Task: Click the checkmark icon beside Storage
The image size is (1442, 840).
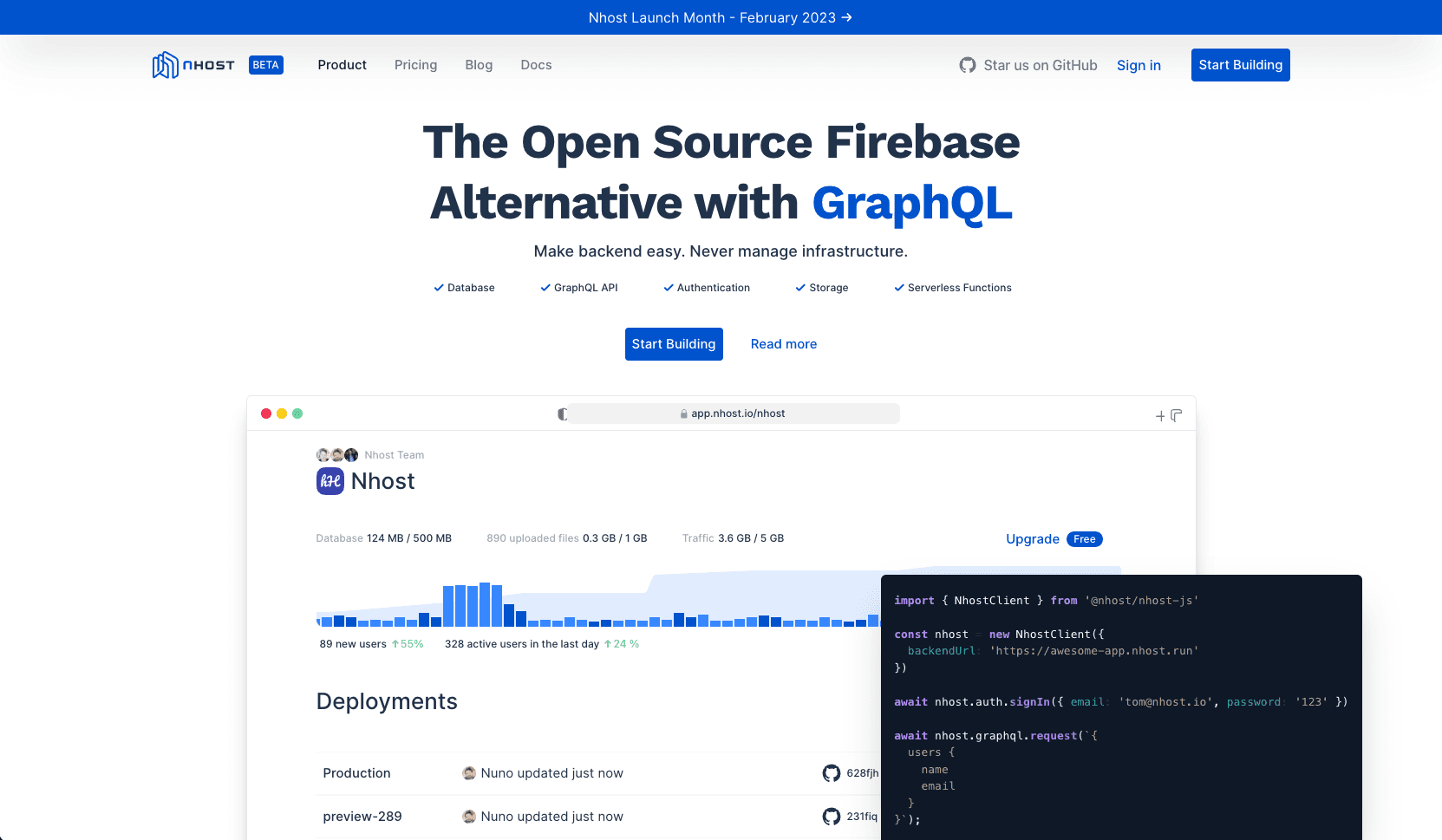Action: coord(800,288)
